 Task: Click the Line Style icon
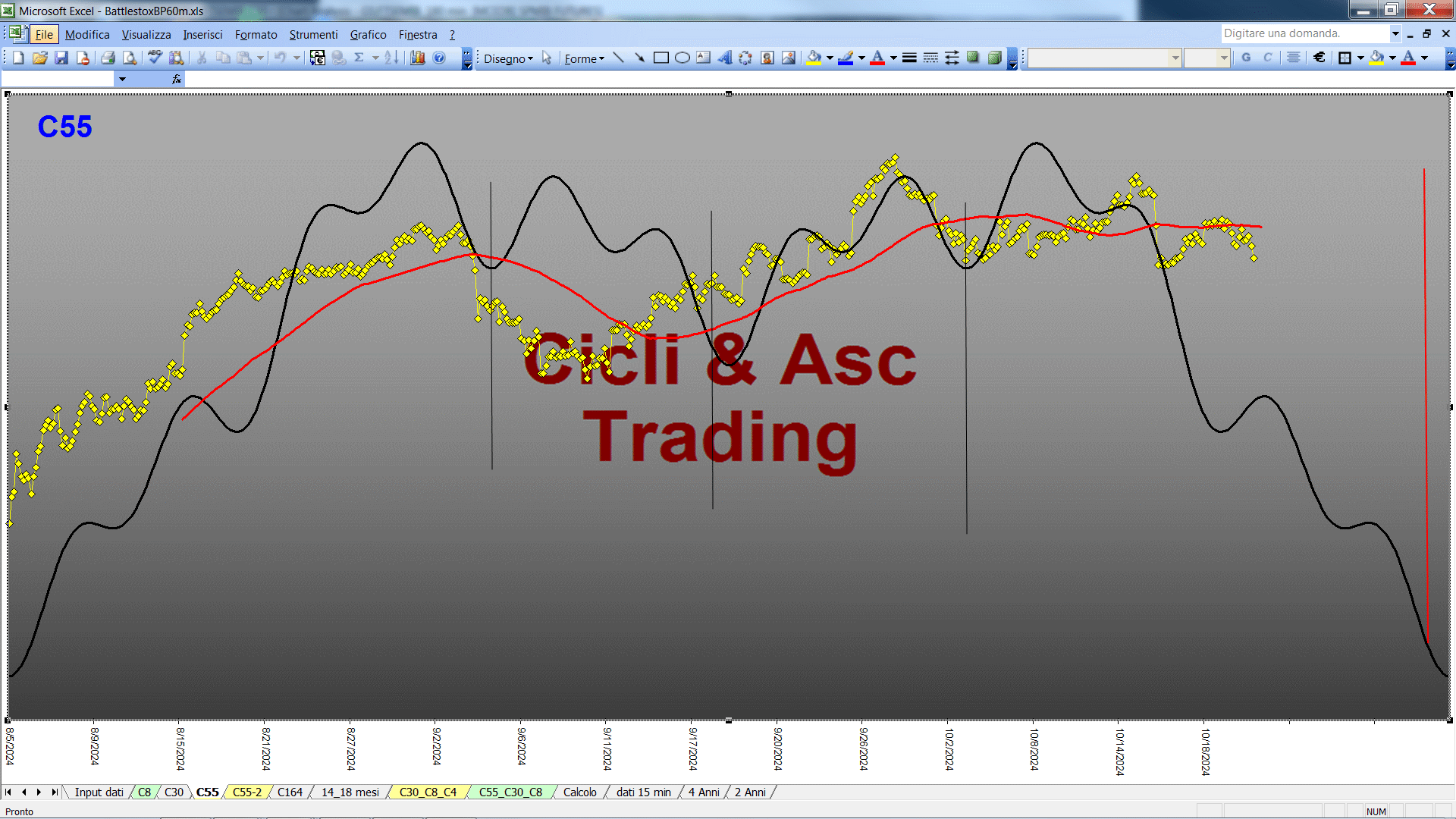[909, 58]
